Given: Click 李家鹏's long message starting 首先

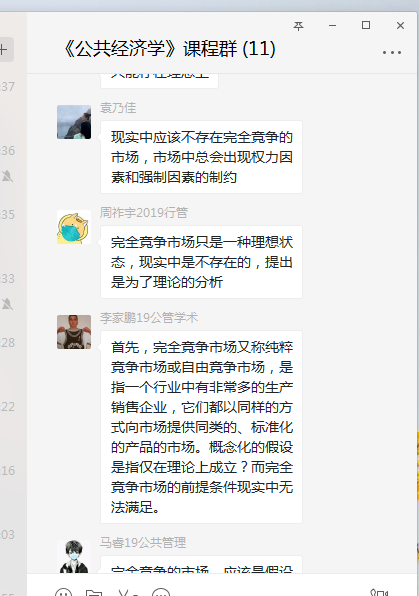Looking at the screenshot, I should (x=202, y=427).
